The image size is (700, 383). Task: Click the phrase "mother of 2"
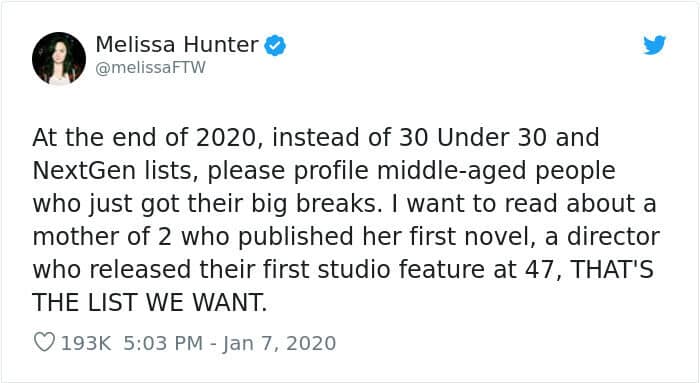coord(102,237)
